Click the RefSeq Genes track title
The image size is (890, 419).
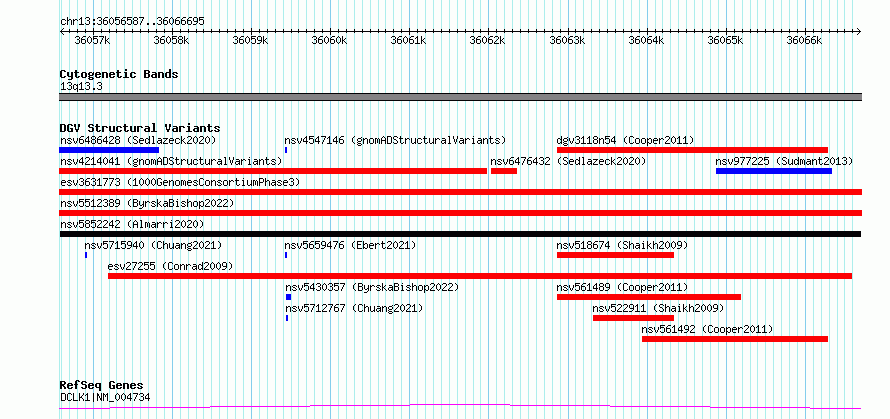[x=101, y=386]
